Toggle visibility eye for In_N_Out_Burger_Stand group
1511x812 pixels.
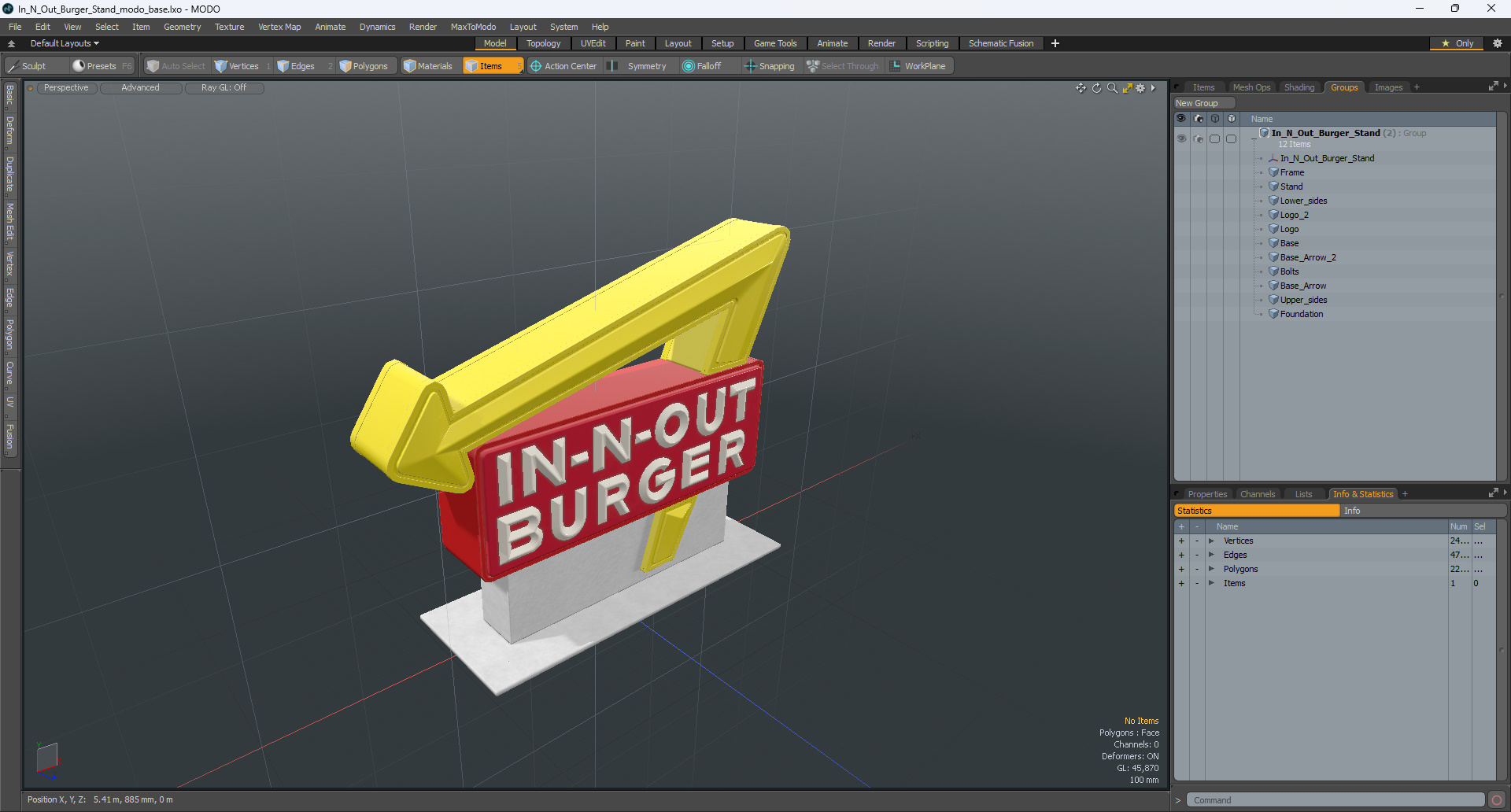(x=1181, y=138)
